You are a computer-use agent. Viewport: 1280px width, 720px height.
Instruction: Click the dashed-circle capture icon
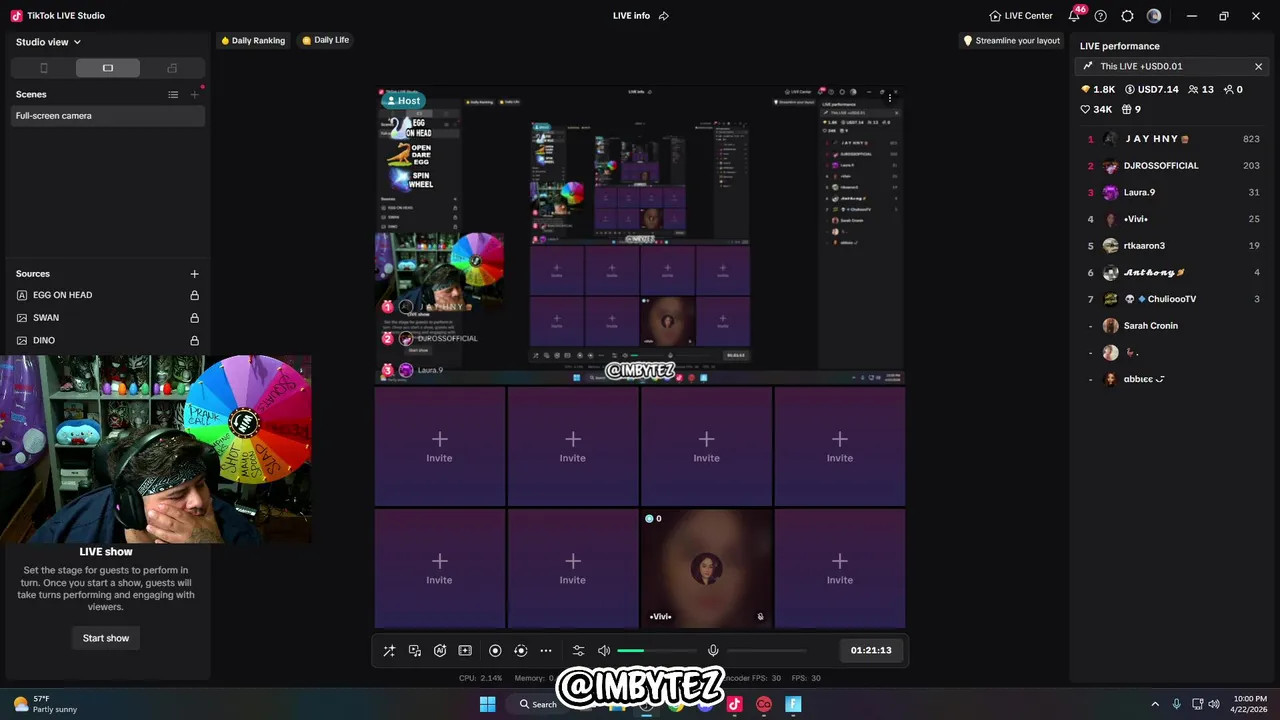click(520, 650)
